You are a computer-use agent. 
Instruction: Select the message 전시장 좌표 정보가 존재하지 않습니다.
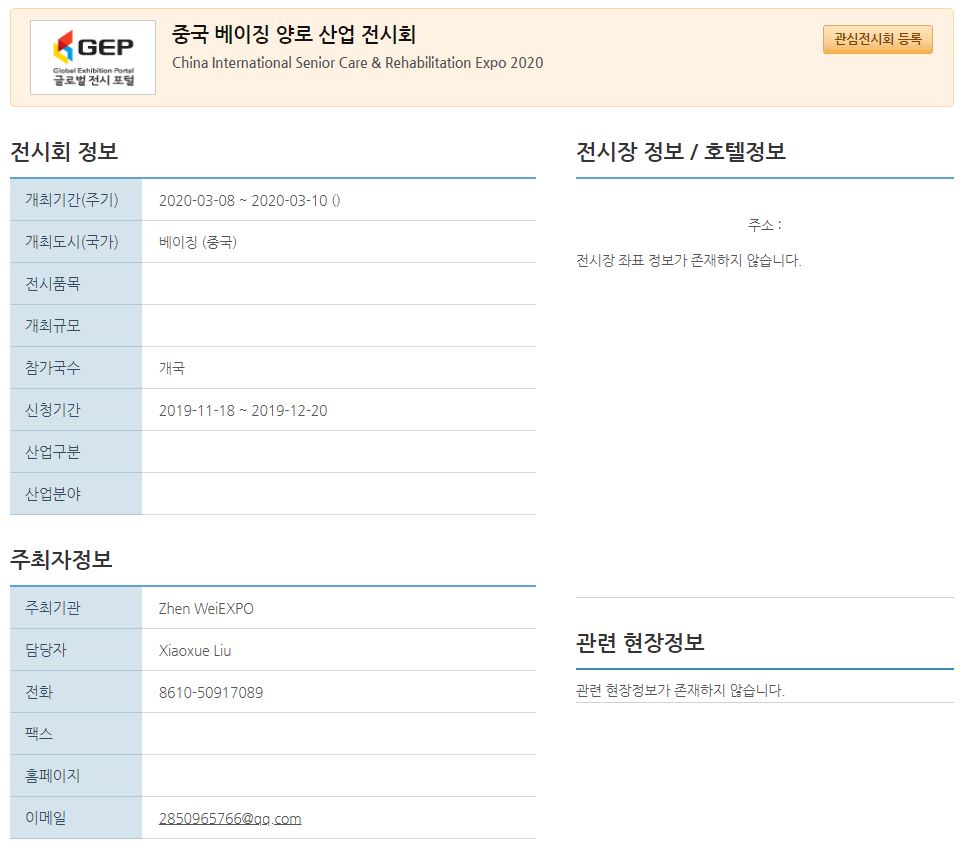689,260
